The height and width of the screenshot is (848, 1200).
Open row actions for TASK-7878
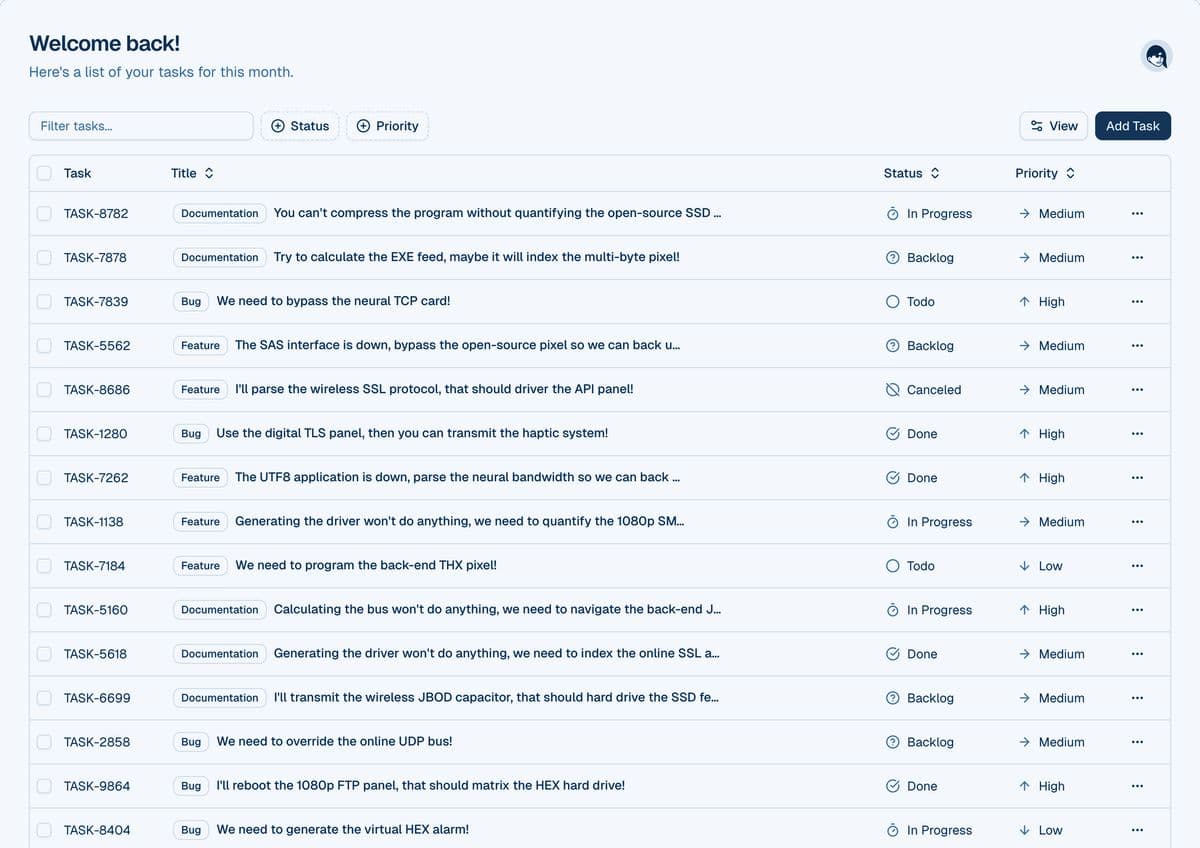coord(1137,257)
